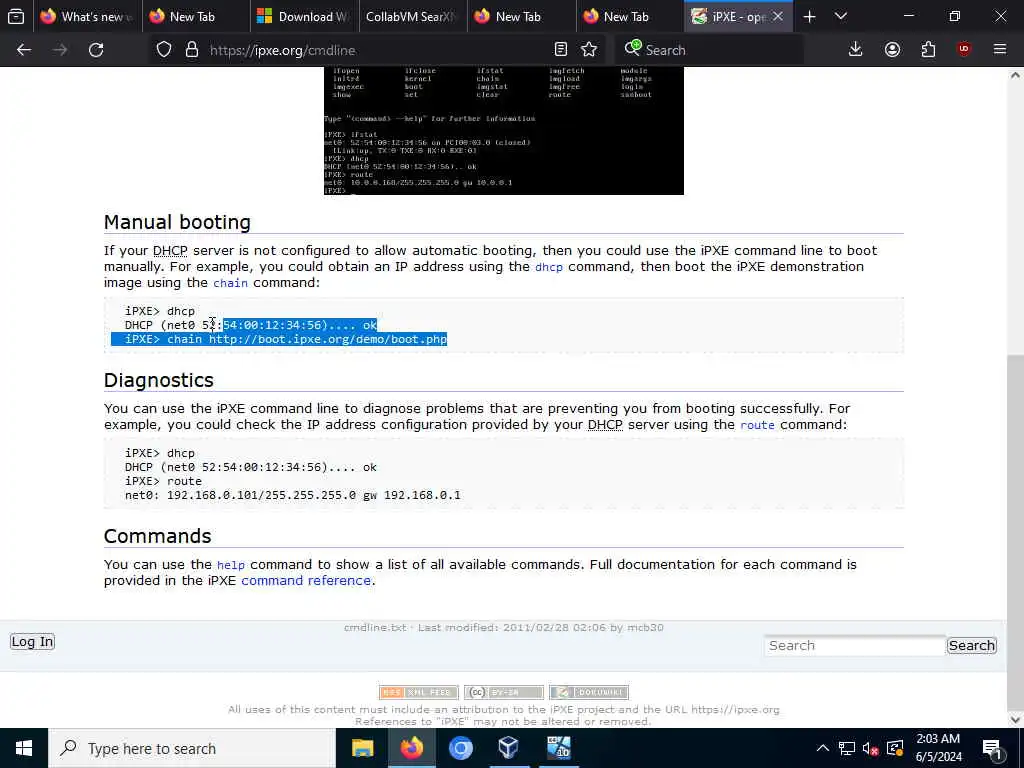Open the help command link
This screenshot has width=1024, height=768.
tap(231, 565)
